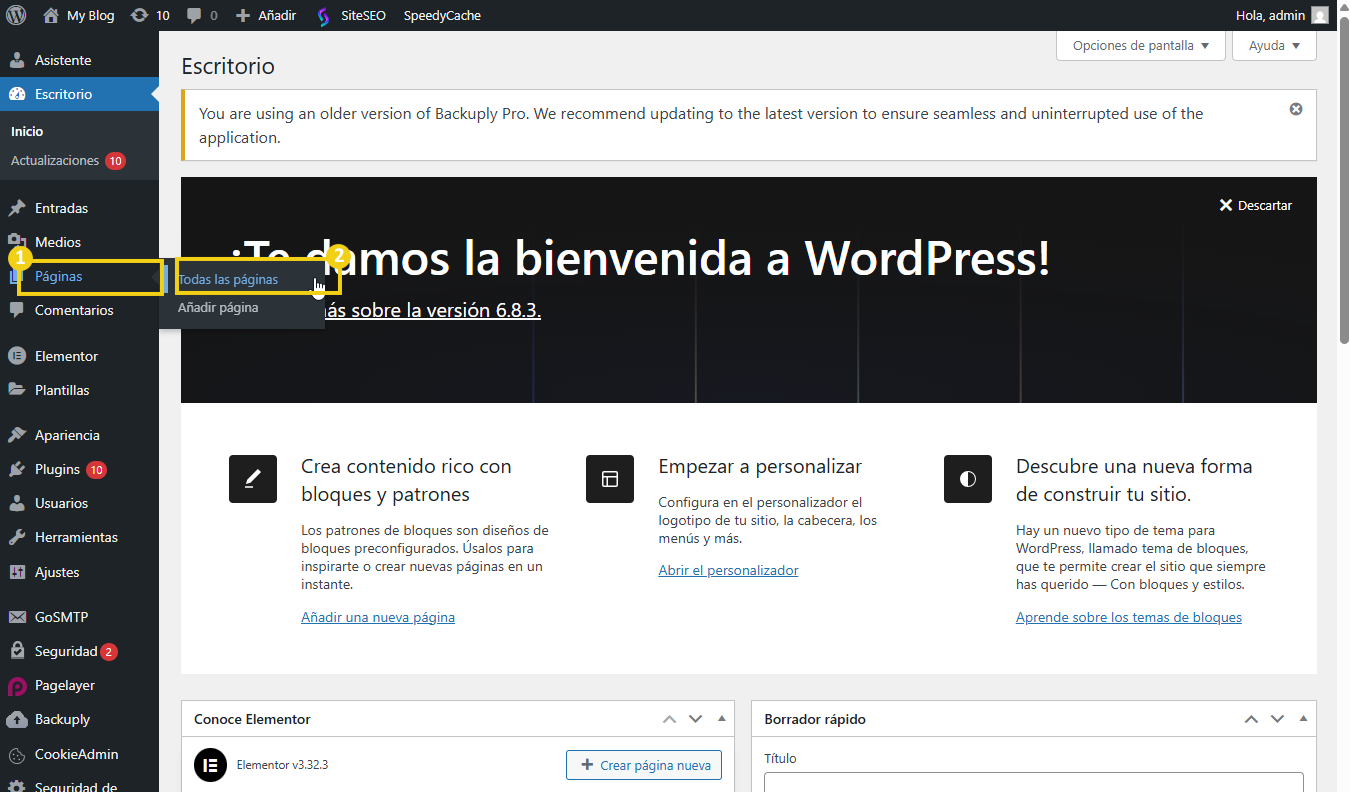Collapse the Conoce Elementor panel
Screen dimensions: 1350x792
coord(721,719)
